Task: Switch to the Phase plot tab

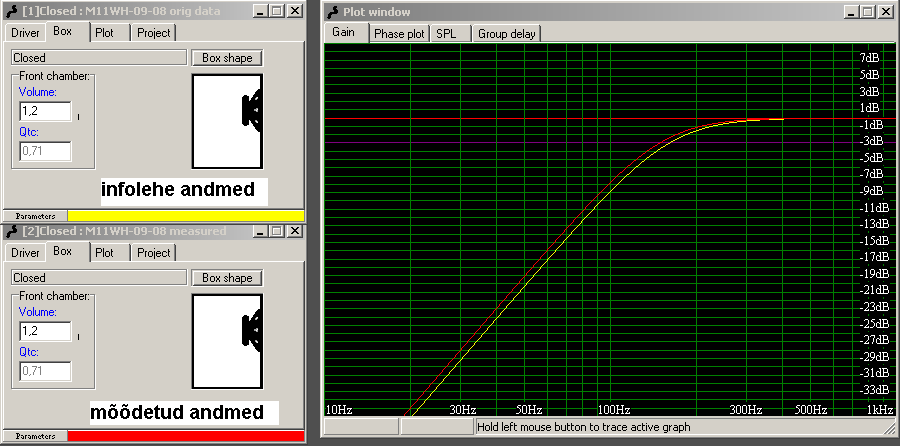Action: pyautogui.click(x=399, y=33)
